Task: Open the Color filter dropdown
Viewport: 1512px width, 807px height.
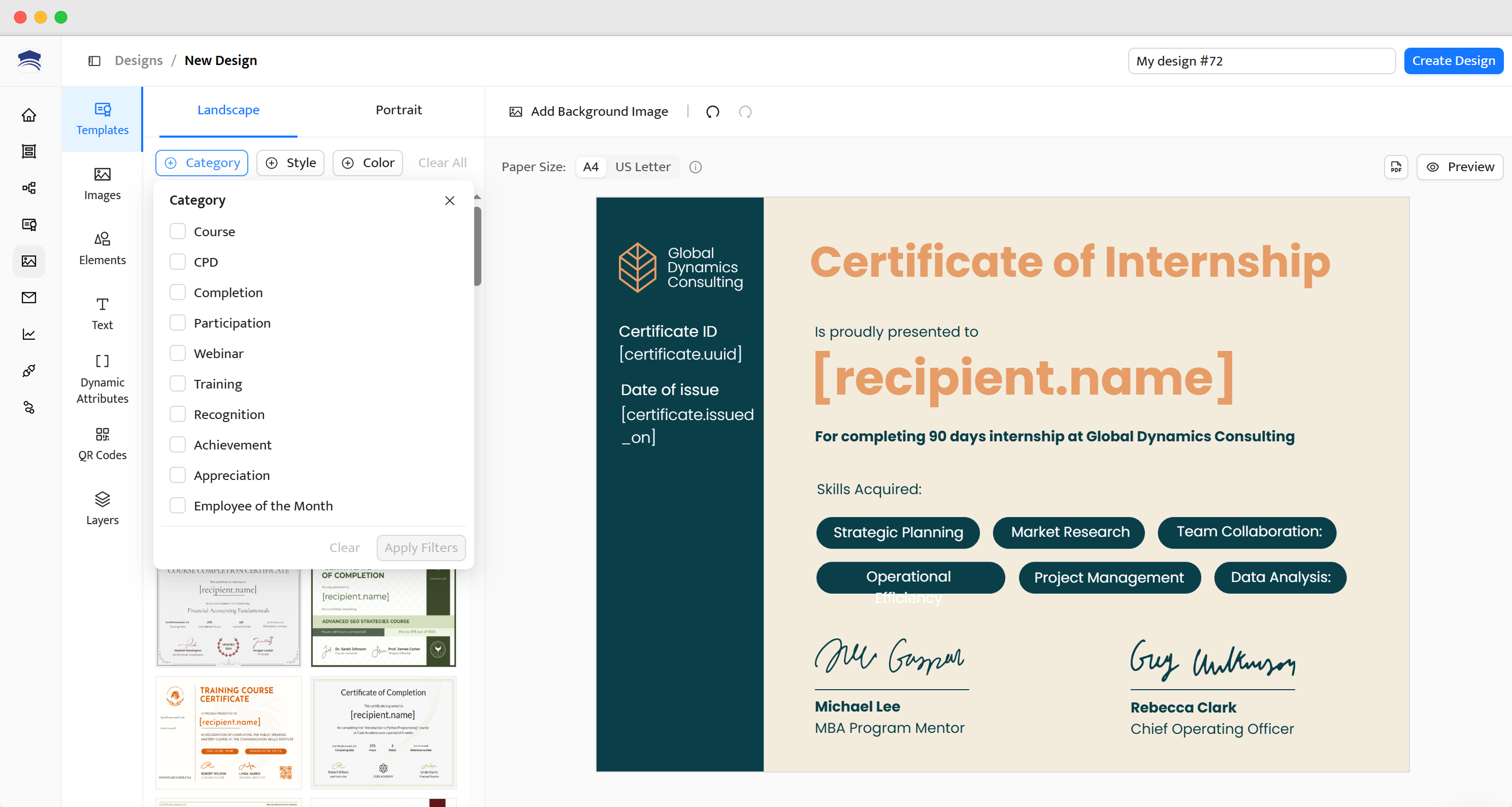Action: click(x=368, y=163)
